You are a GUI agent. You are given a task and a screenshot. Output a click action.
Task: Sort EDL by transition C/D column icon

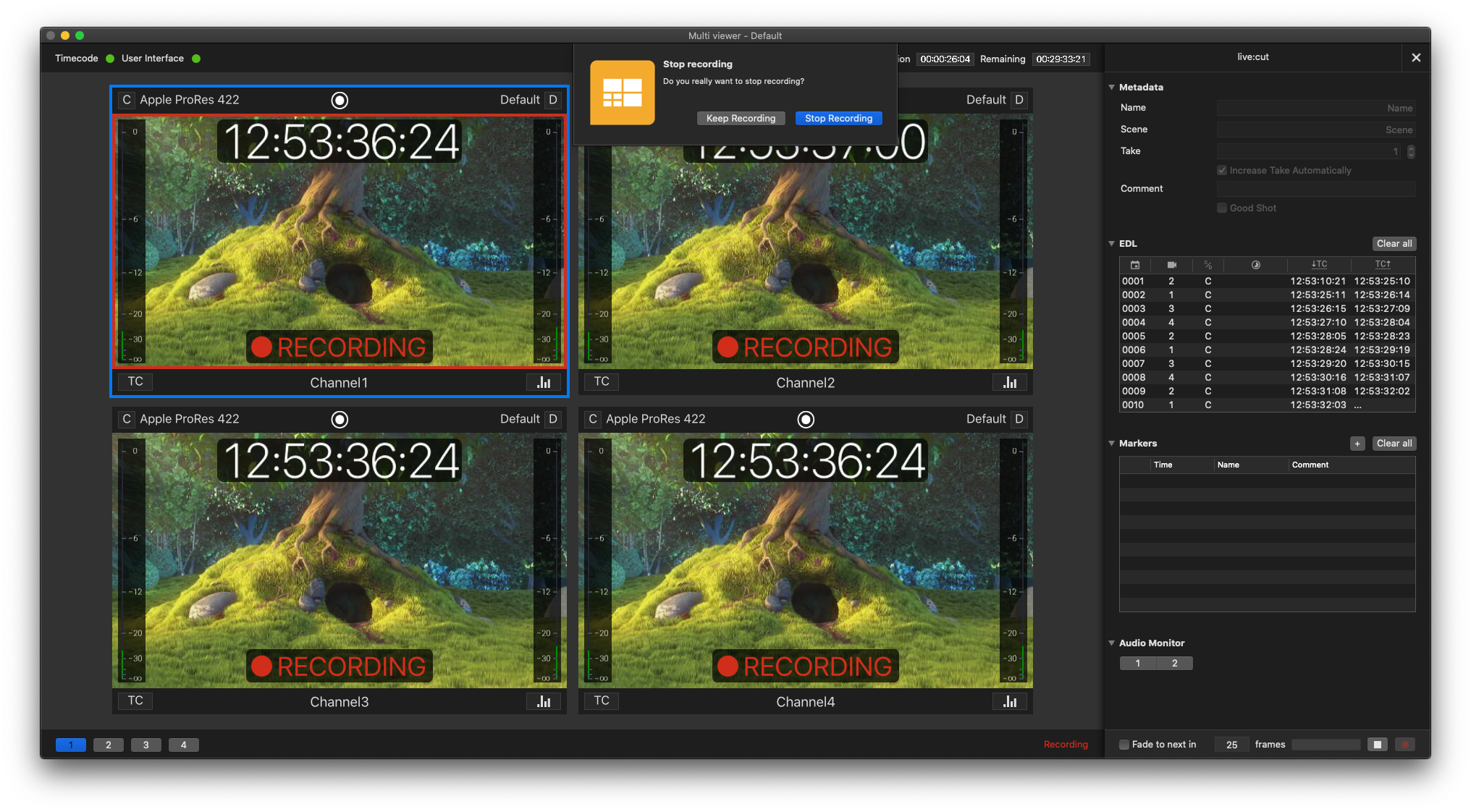pos(1208,265)
